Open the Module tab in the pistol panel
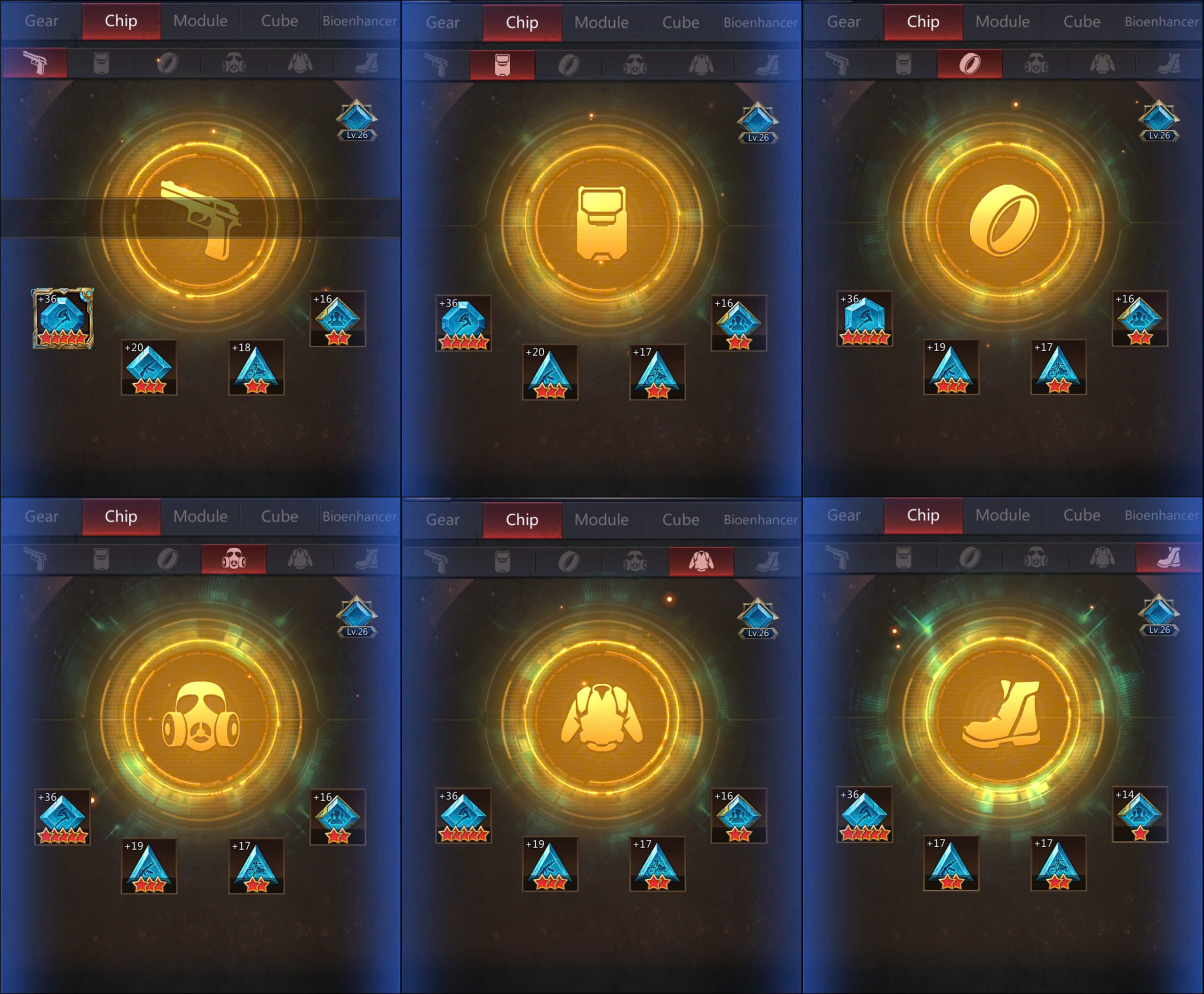The width and height of the screenshot is (1204, 994). point(200,21)
